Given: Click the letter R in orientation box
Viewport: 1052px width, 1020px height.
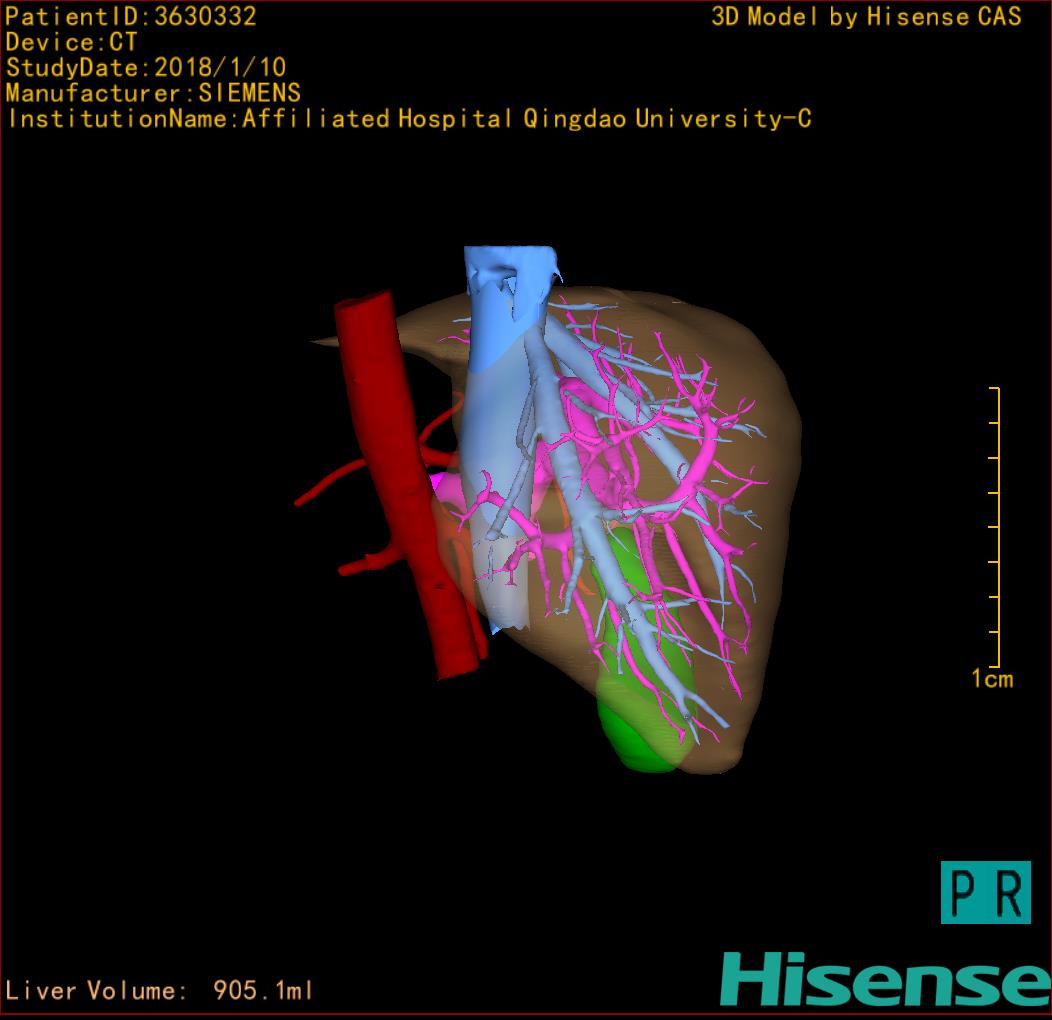Looking at the screenshot, I should pos(1008,893).
